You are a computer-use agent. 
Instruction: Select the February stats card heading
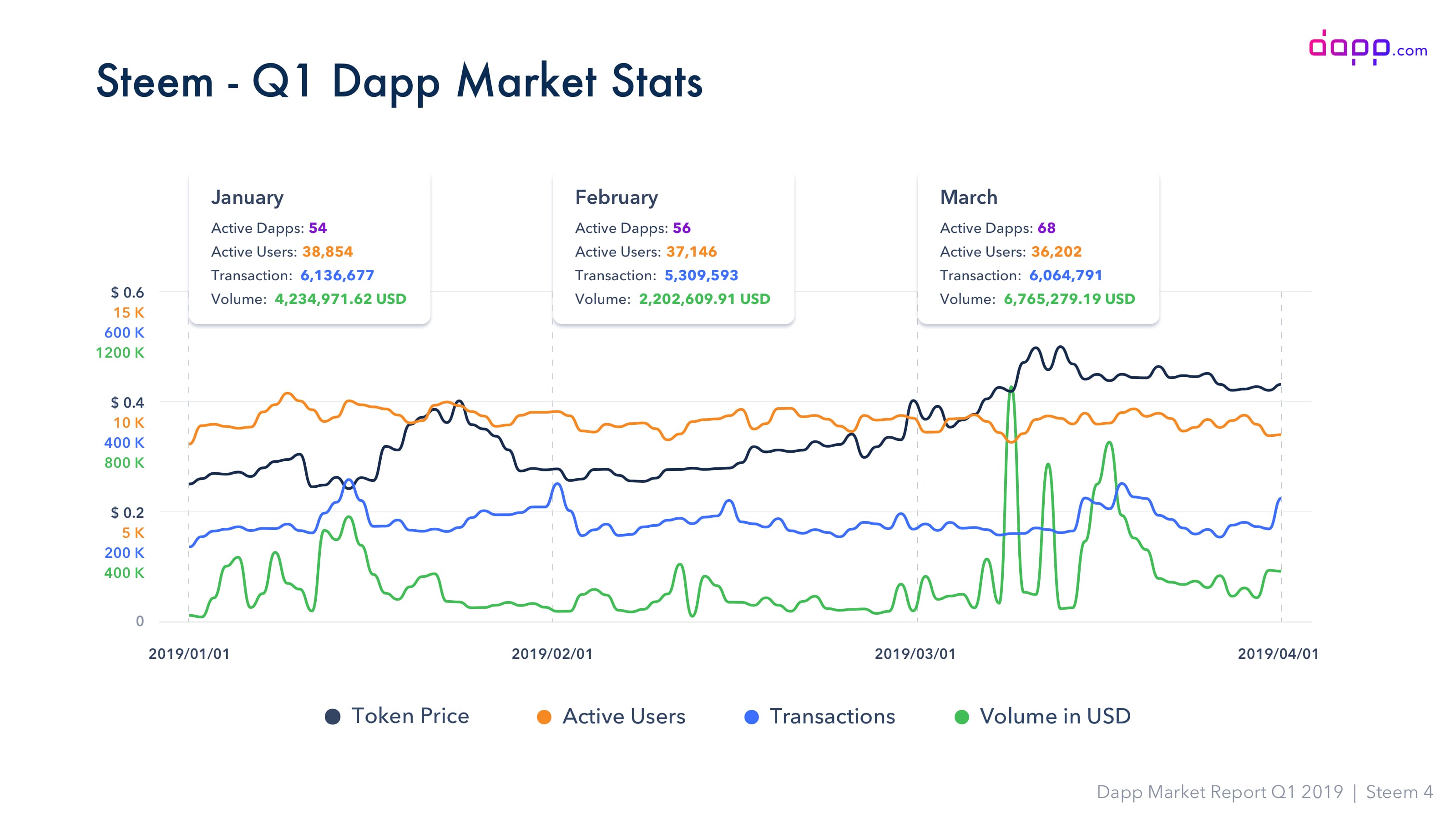click(616, 197)
